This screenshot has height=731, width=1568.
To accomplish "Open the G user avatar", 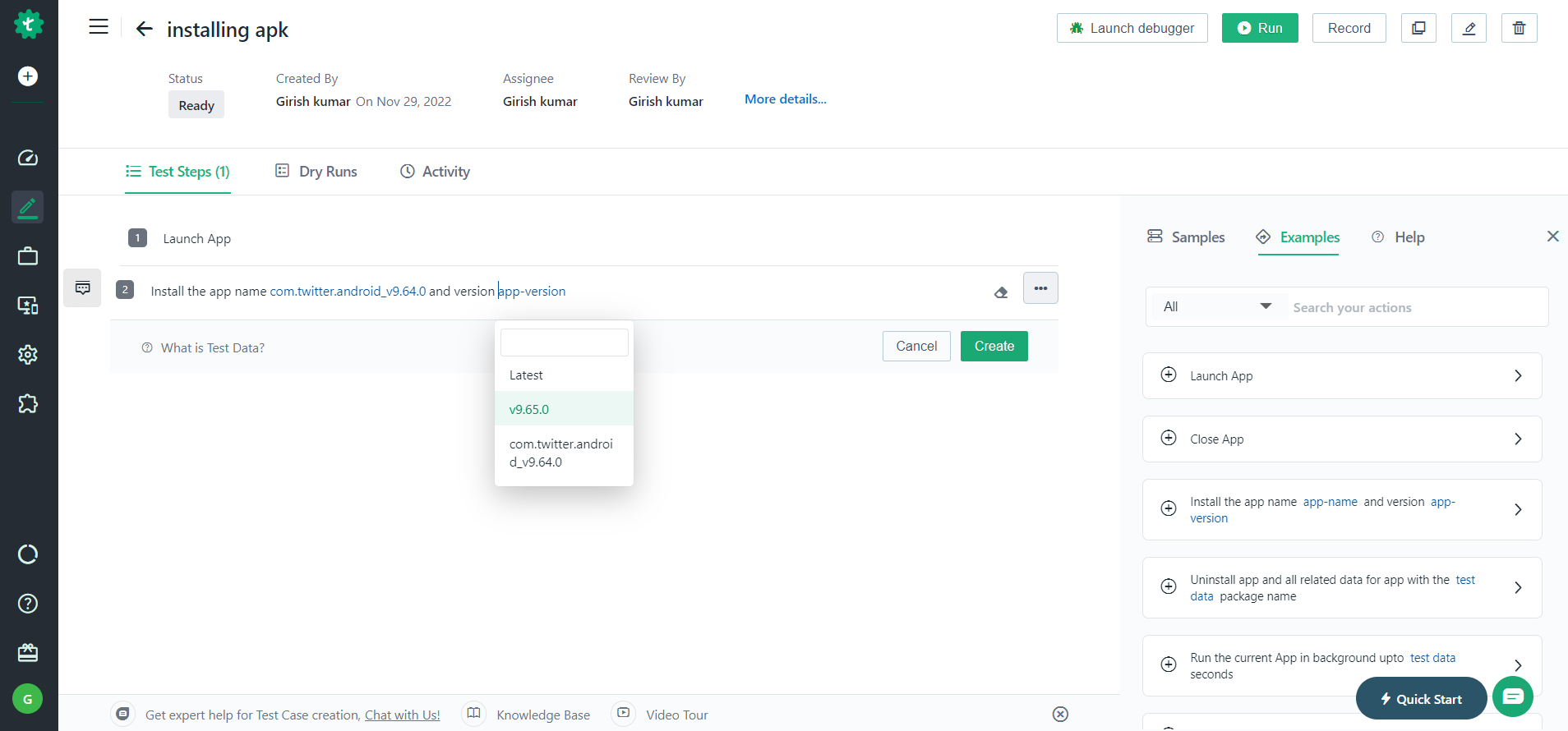I will click(28, 699).
